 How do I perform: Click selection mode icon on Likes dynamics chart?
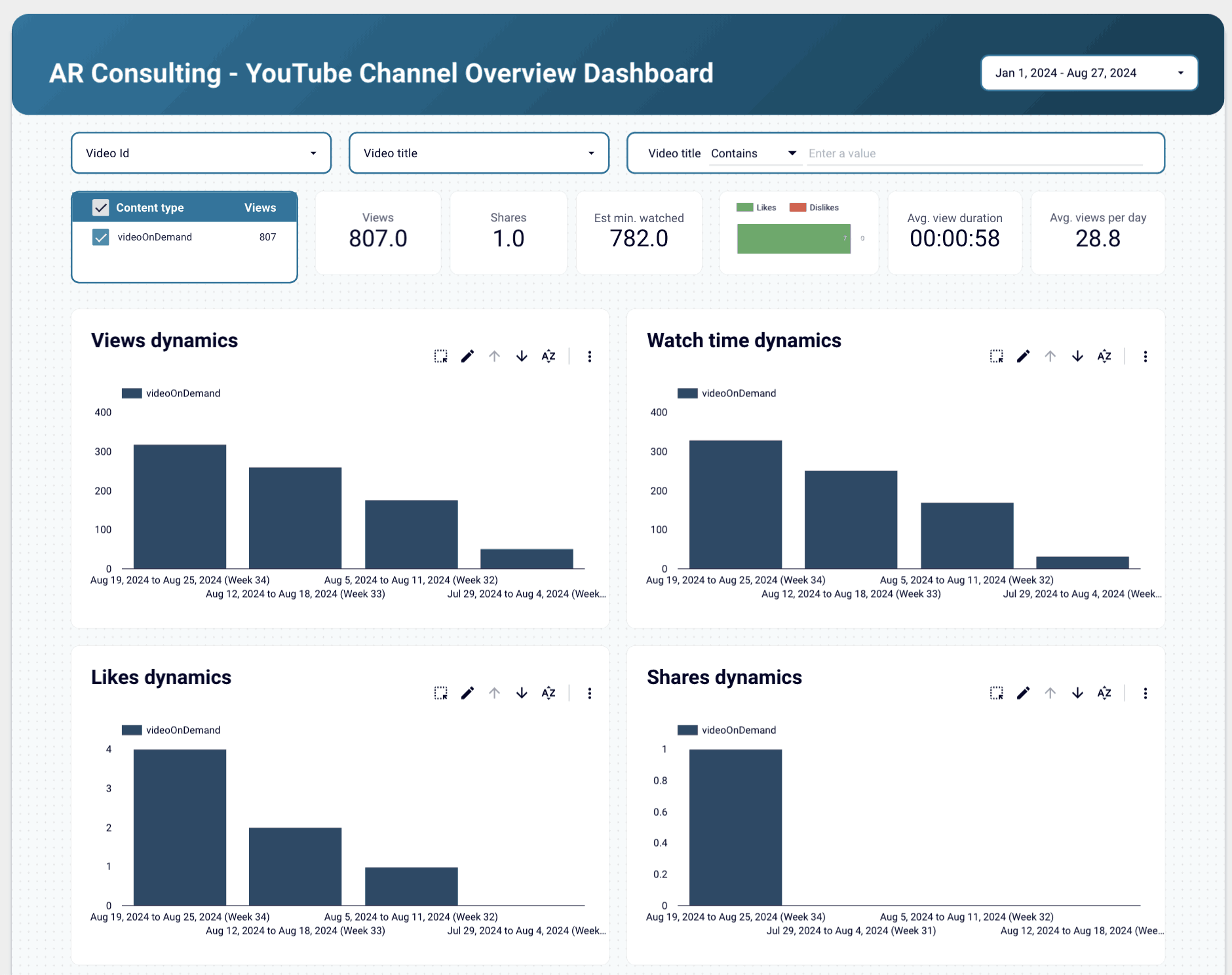click(440, 693)
